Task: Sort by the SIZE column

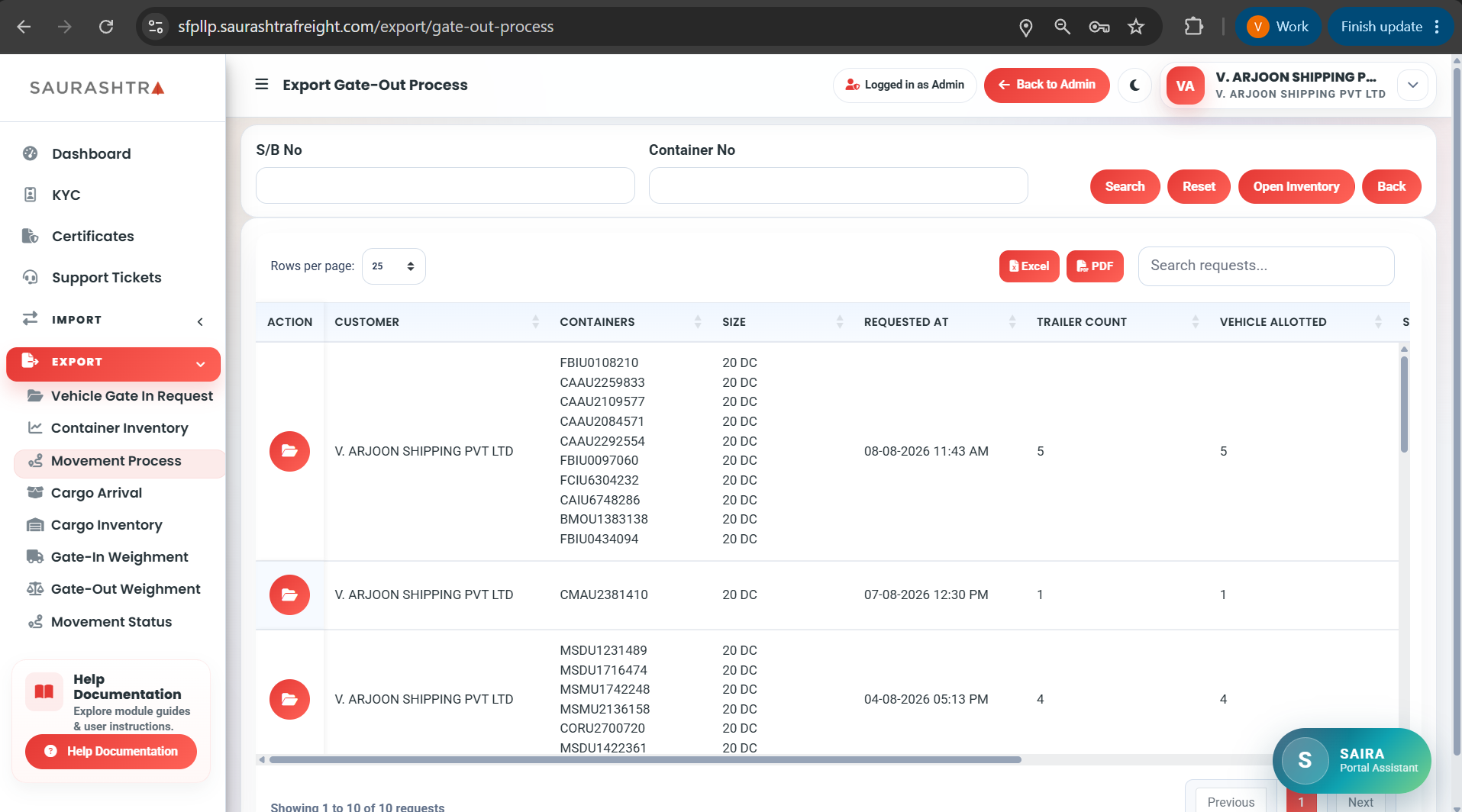Action: click(x=783, y=322)
